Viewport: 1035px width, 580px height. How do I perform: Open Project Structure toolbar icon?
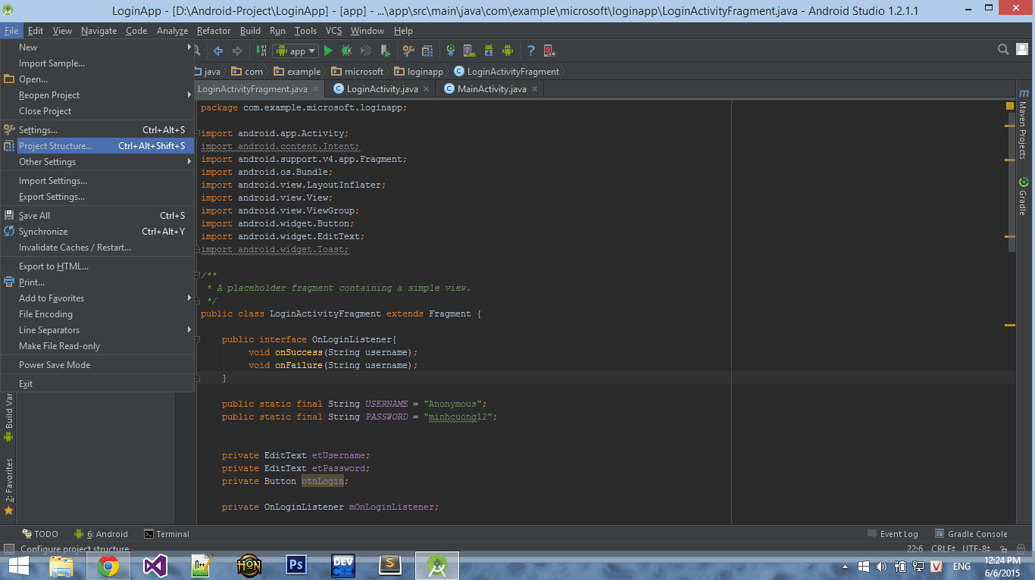click(x=428, y=51)
